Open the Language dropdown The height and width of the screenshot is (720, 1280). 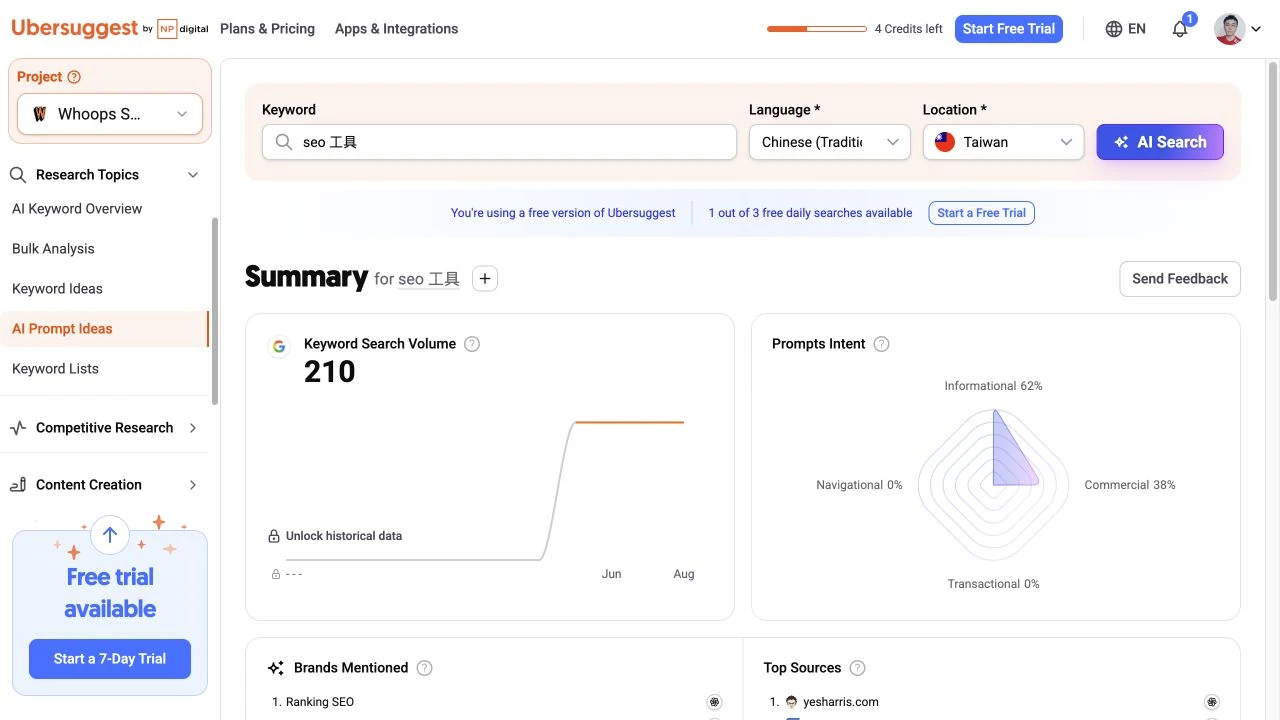830,142
